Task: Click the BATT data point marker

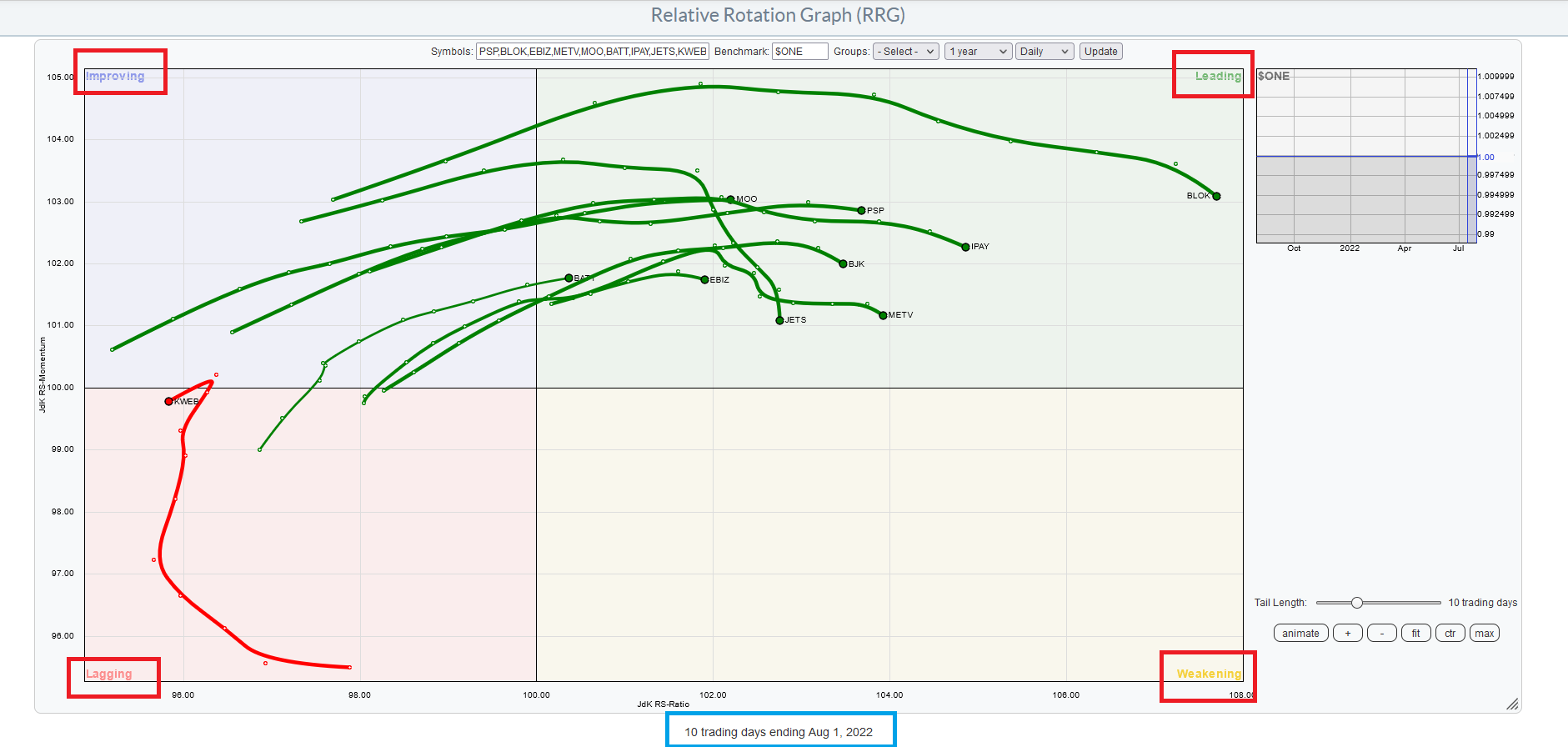Action: (569, 278)
